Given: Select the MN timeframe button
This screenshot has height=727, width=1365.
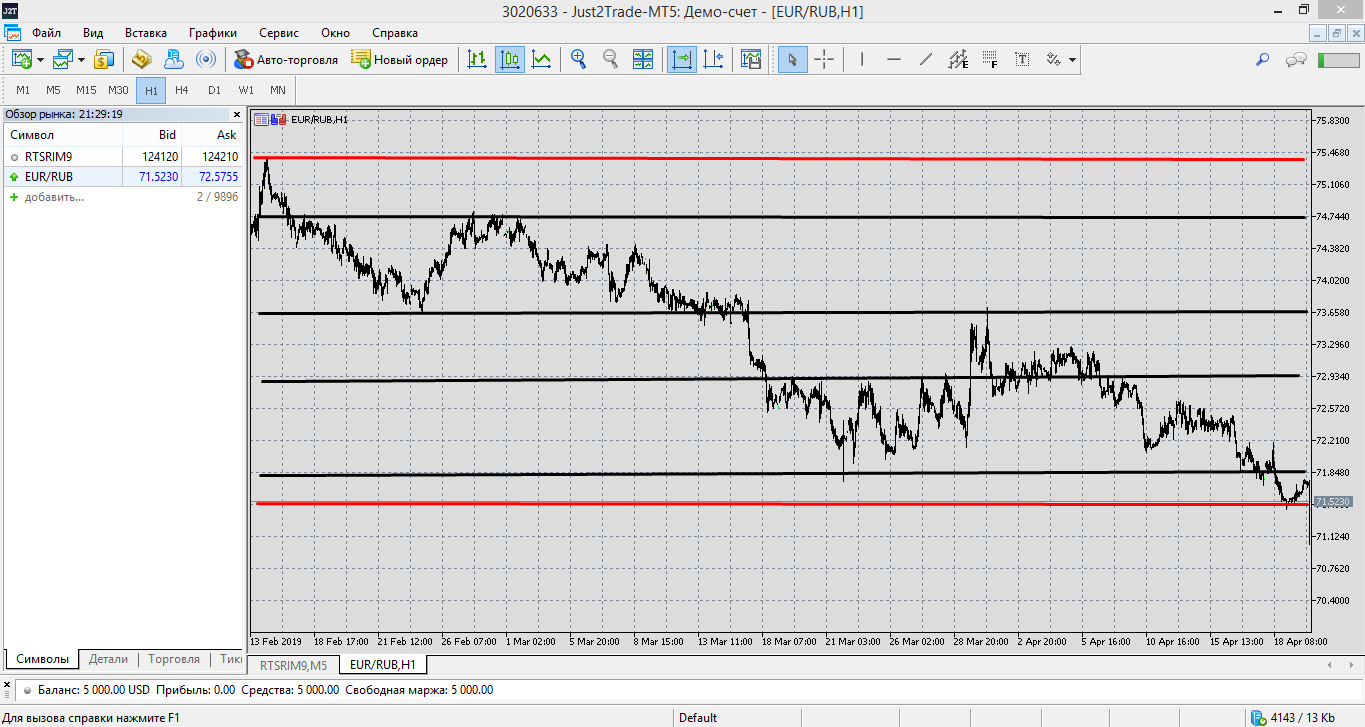Looking at the screenshot, I should pos(278,90).
